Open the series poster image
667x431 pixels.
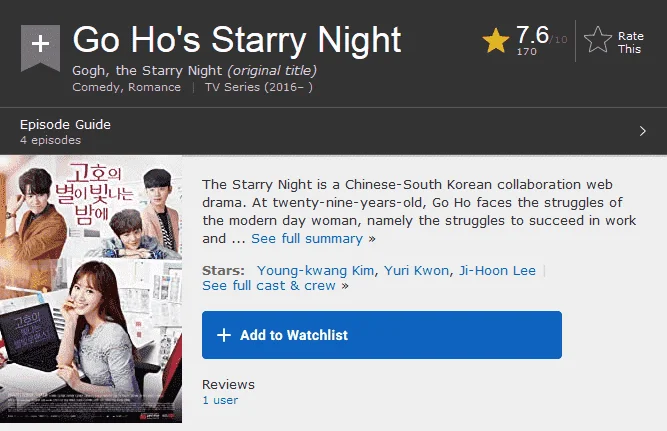tap(91, 289)
